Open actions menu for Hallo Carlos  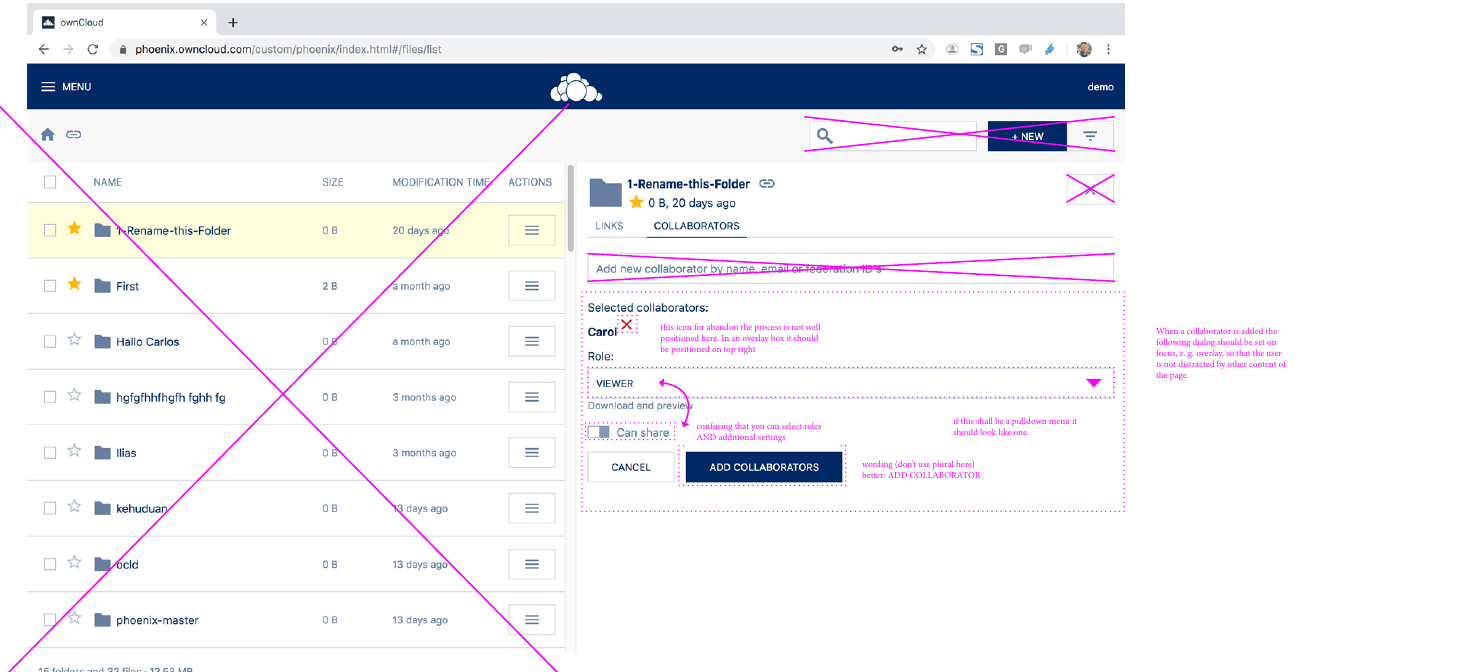point(532,341)
